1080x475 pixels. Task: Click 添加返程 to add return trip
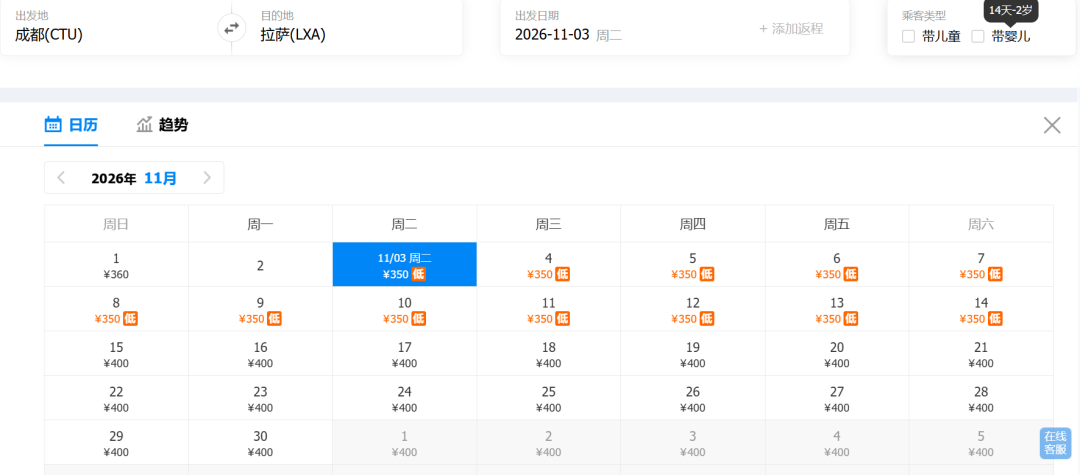coord(791,28)
